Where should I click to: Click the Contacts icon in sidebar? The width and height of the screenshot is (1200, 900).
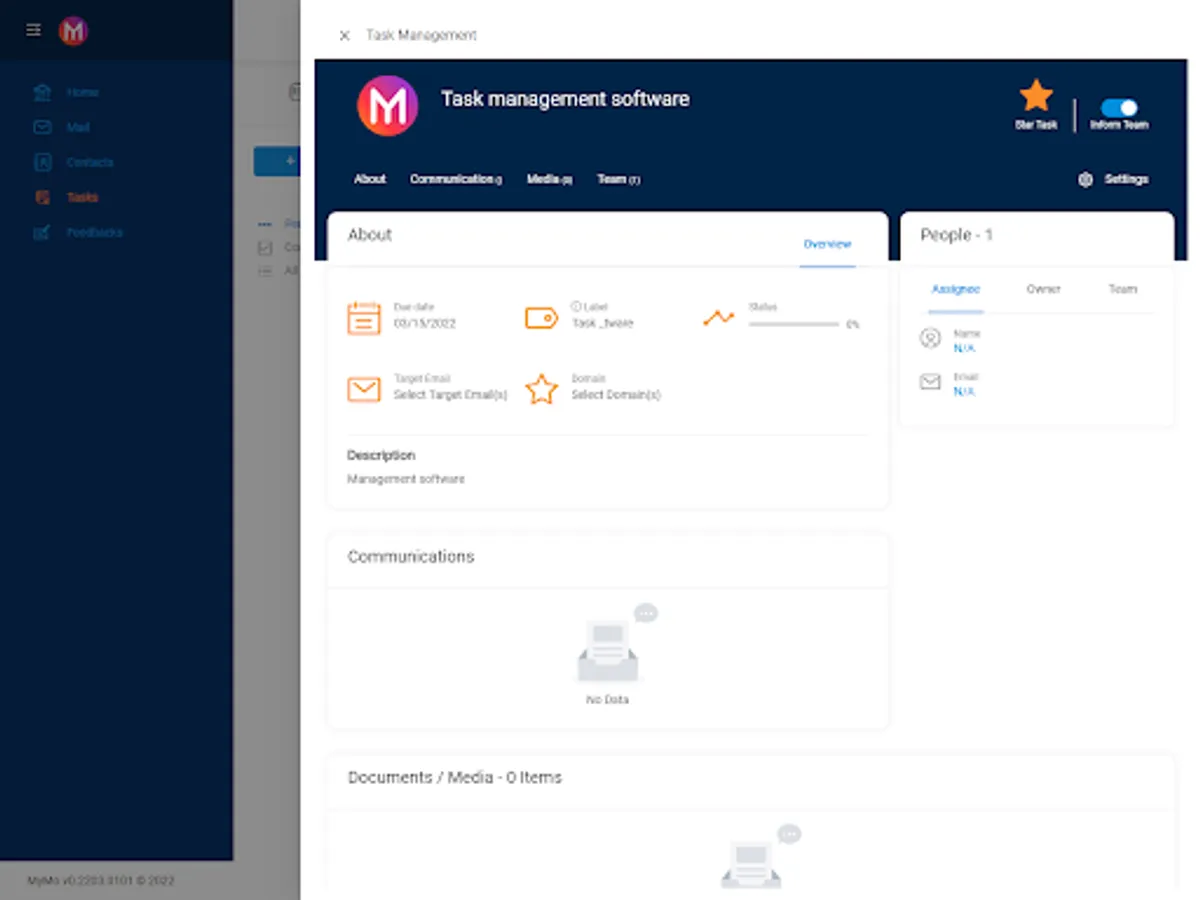point(42,162)
